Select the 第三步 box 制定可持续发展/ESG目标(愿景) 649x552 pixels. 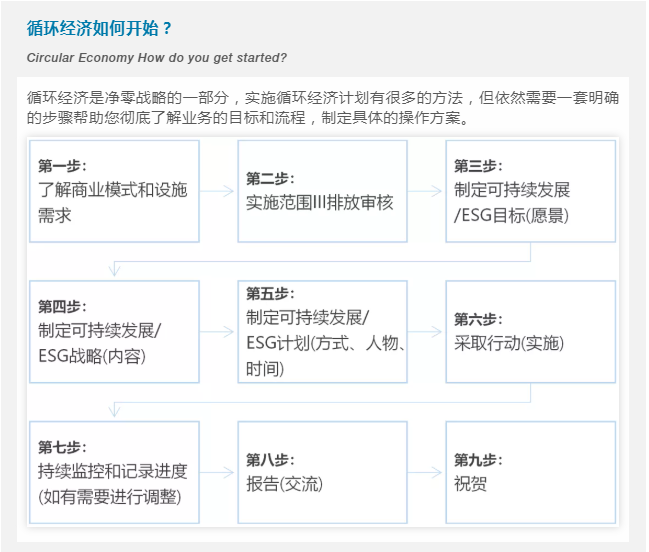pyautogui.click(x=531, y=191)
